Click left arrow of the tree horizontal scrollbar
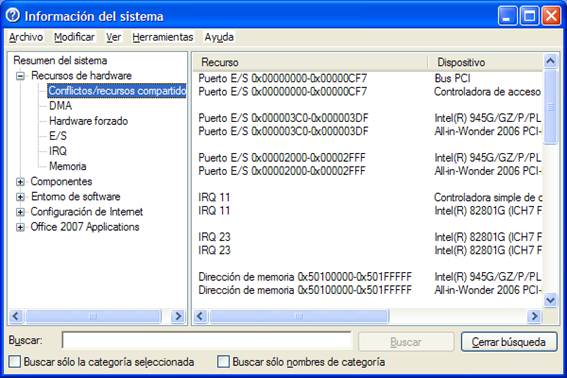This screenshot has height=378, width=567. click(x=16, y=316)
